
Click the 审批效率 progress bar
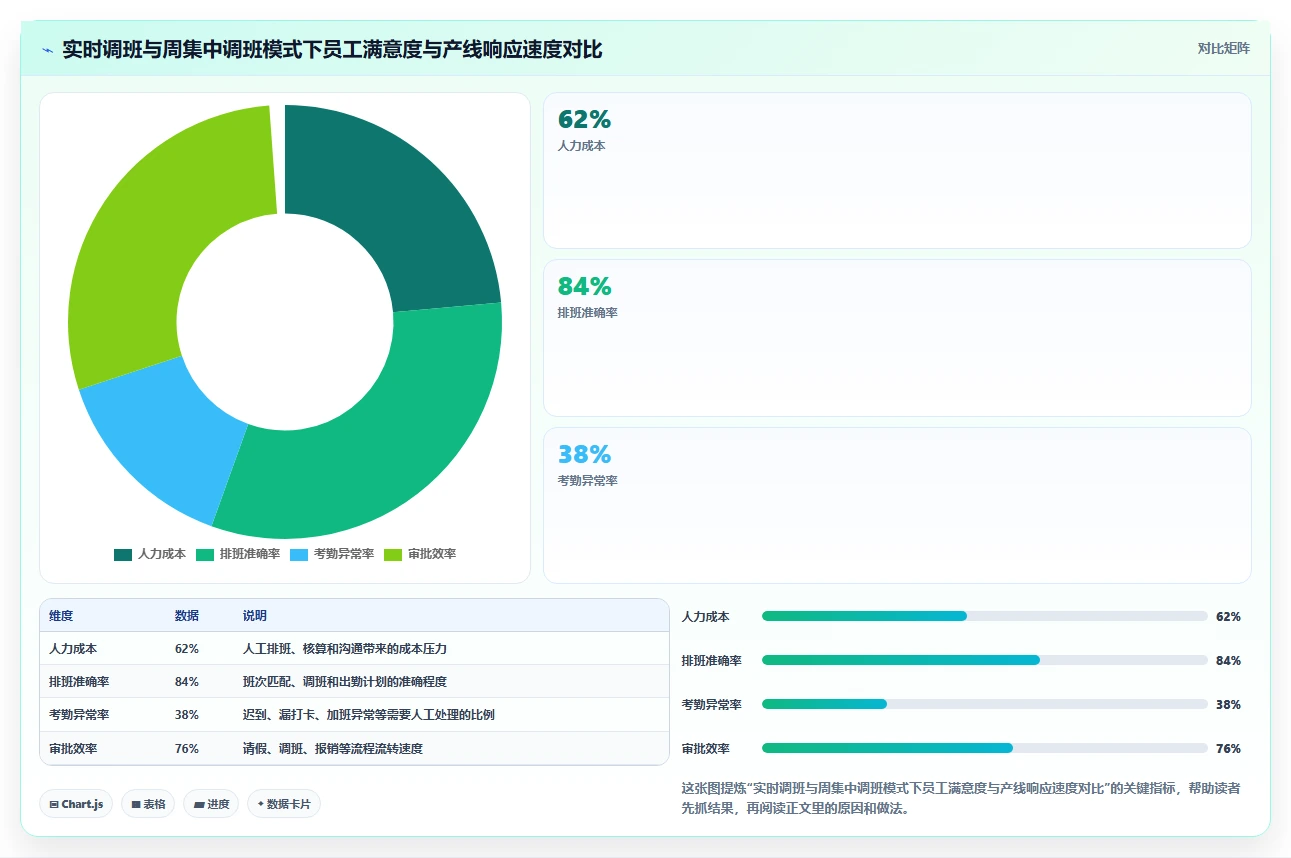(985, 748)
